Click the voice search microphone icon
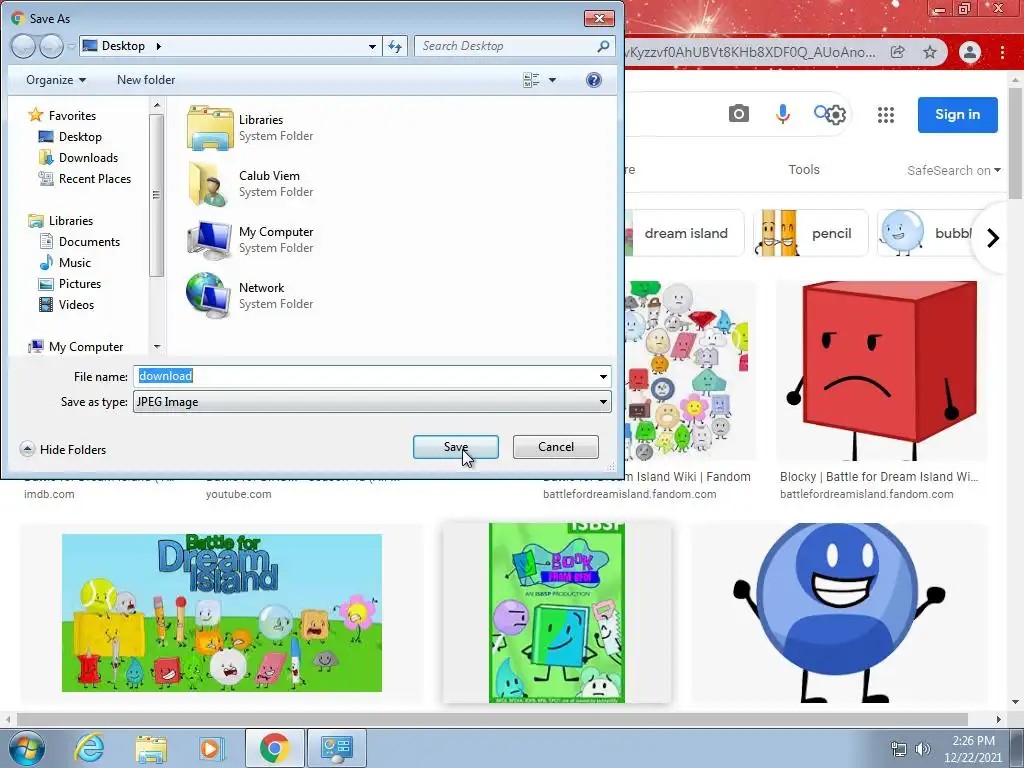 point(782,114)
